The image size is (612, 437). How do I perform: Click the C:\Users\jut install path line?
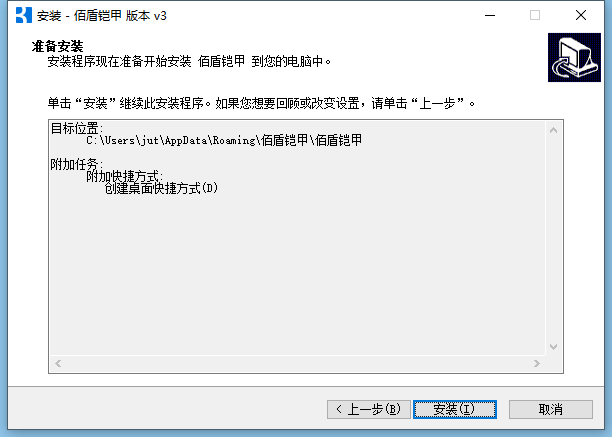tap(224, 140)
